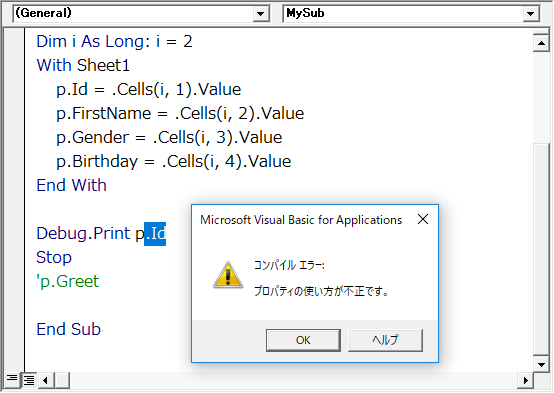The width and height of the screenshot is (554, 393).
Task: Click the vertical scrollbar down arrow
Action: coord(541,364)
